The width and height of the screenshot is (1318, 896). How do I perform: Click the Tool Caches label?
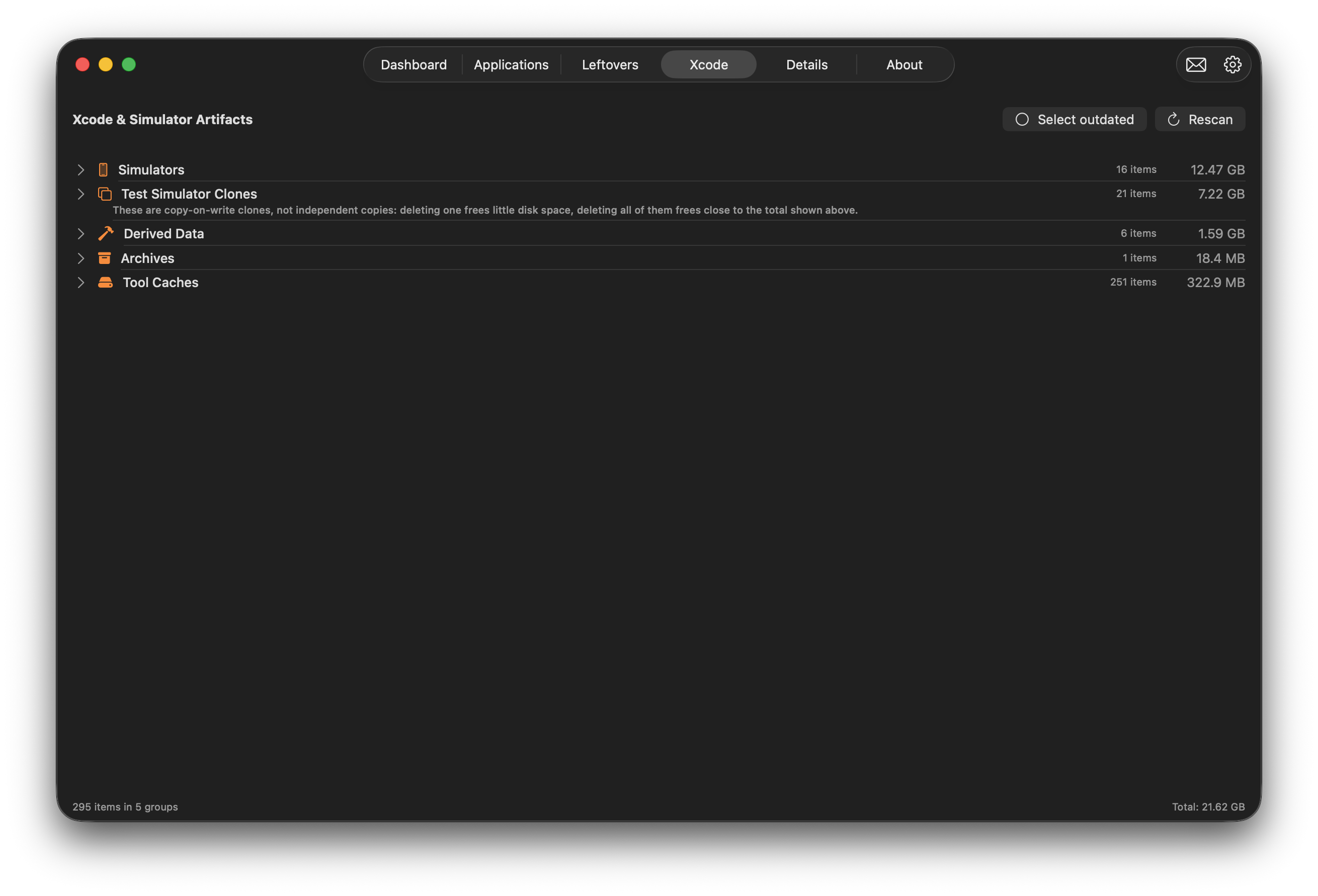pos(160,282)
